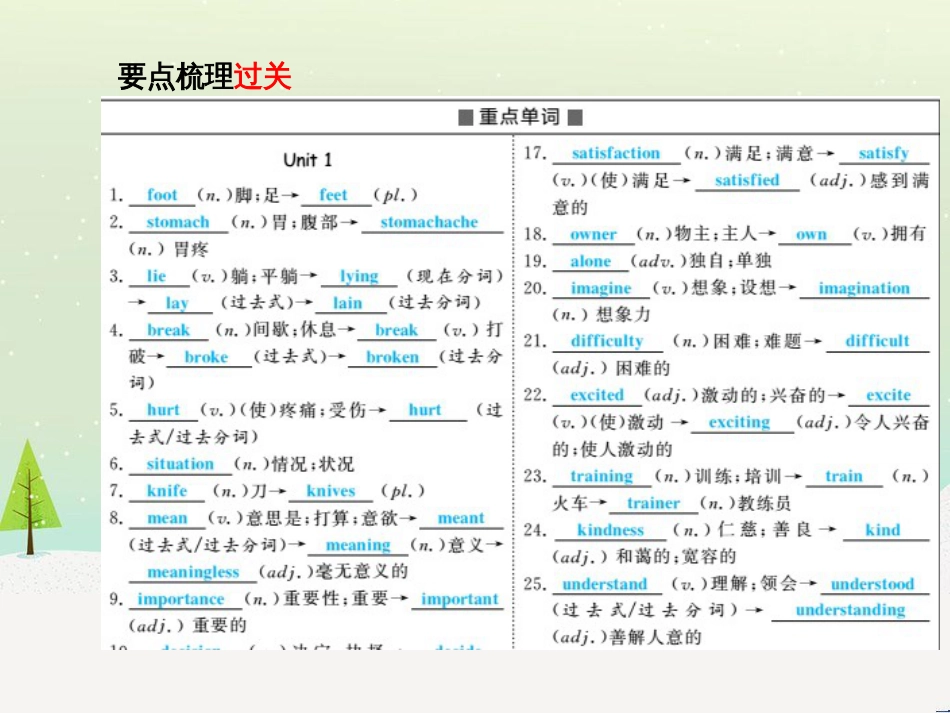Select the plural form "feet"
This screenshot has height=713, width=950.
[335, 195]
